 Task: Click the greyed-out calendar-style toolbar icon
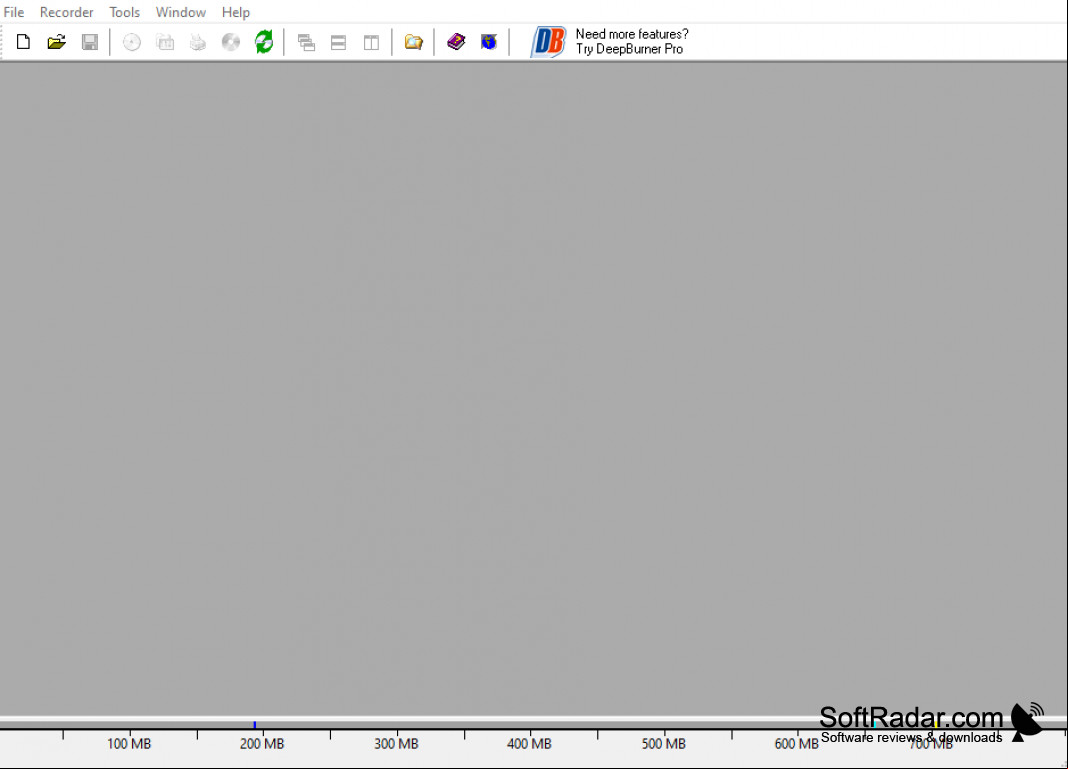pos(165,42)
